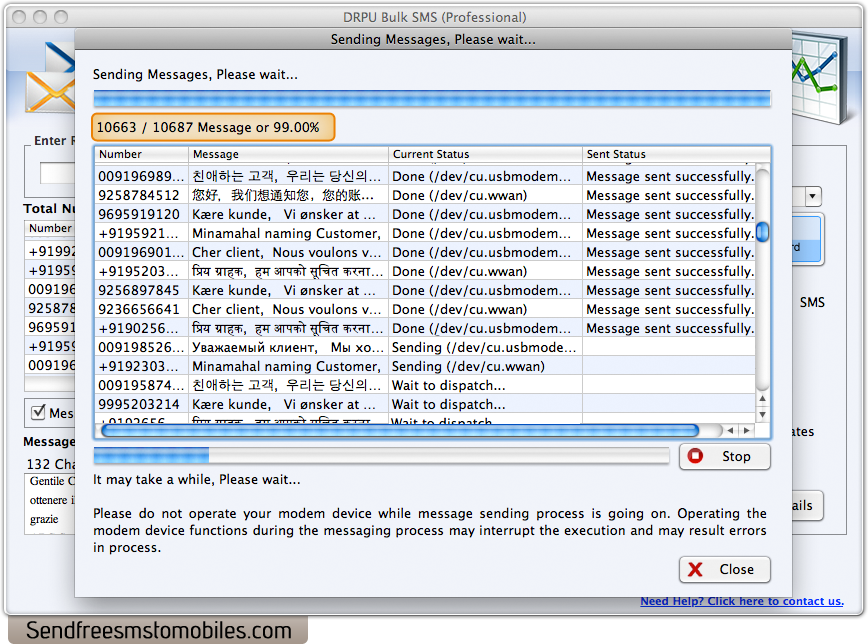Click the horizontal scrollbar thumb of table
The image size is (868, 644).
pyautogui.click(x=400, y=430)
